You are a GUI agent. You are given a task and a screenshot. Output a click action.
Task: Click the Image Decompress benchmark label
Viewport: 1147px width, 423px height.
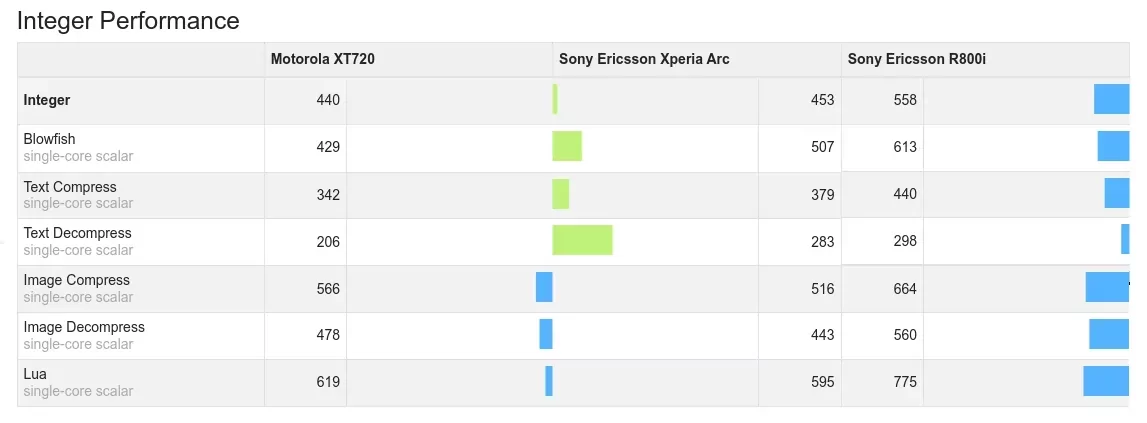tap(84, 327)
